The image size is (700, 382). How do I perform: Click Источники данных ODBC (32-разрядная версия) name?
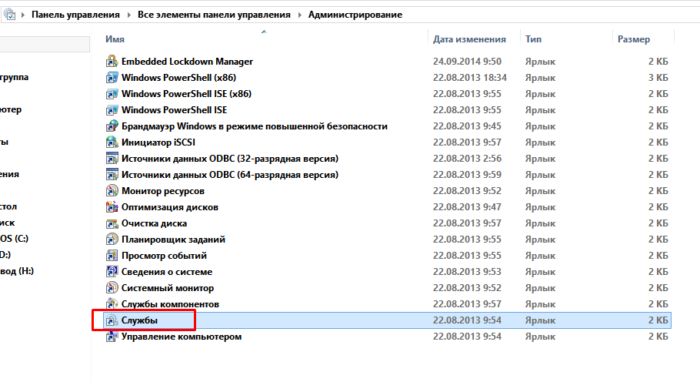pyautogui.click(x=230, y=158)
